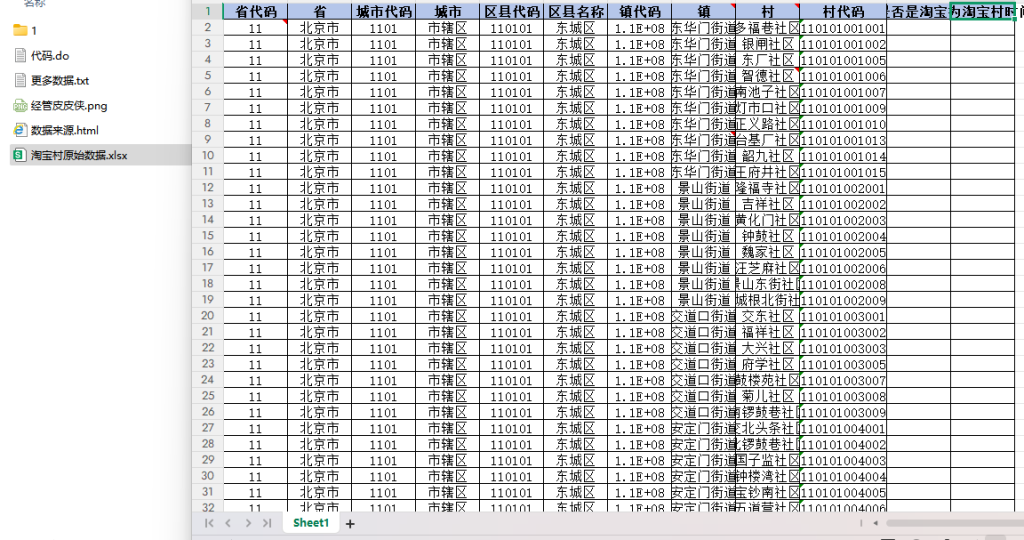Click the html browser icon beside 数据来源.html
Viewport: 1024px width, 540px height.
pyautogui.click(x=20, y=131)
